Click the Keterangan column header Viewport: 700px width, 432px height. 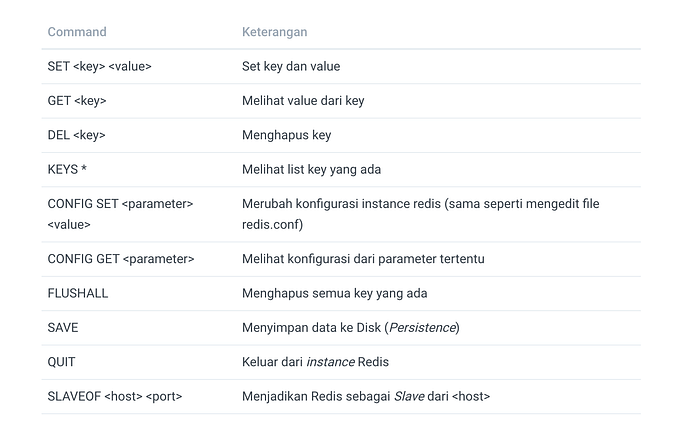pyautogui.click(x=275, y=32)
